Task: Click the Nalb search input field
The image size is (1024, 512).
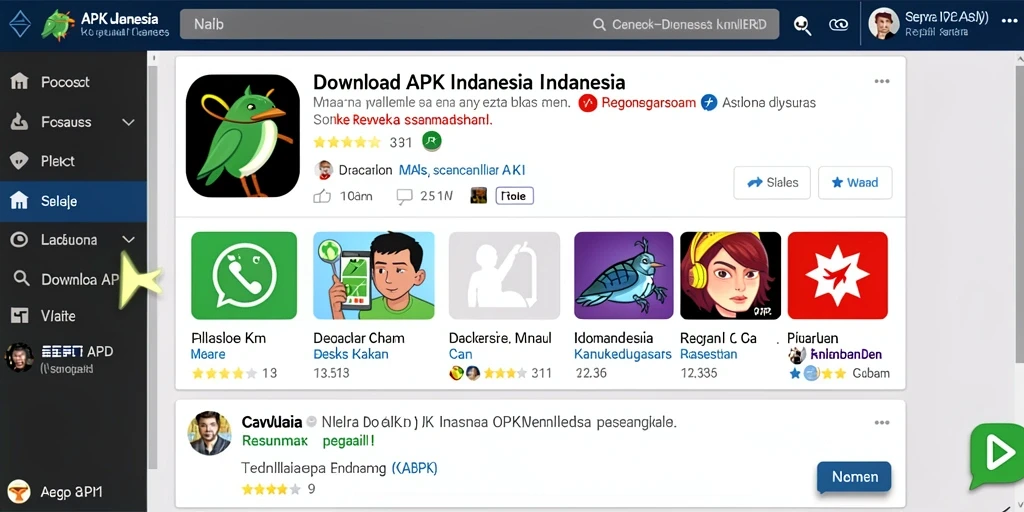Action: (479, 24)
